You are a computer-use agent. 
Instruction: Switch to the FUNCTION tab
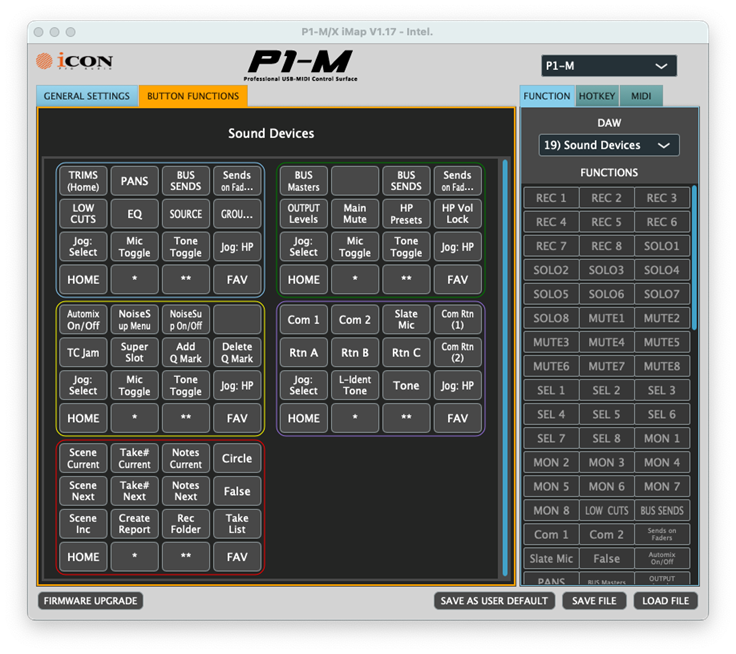[x=547, y=96]
